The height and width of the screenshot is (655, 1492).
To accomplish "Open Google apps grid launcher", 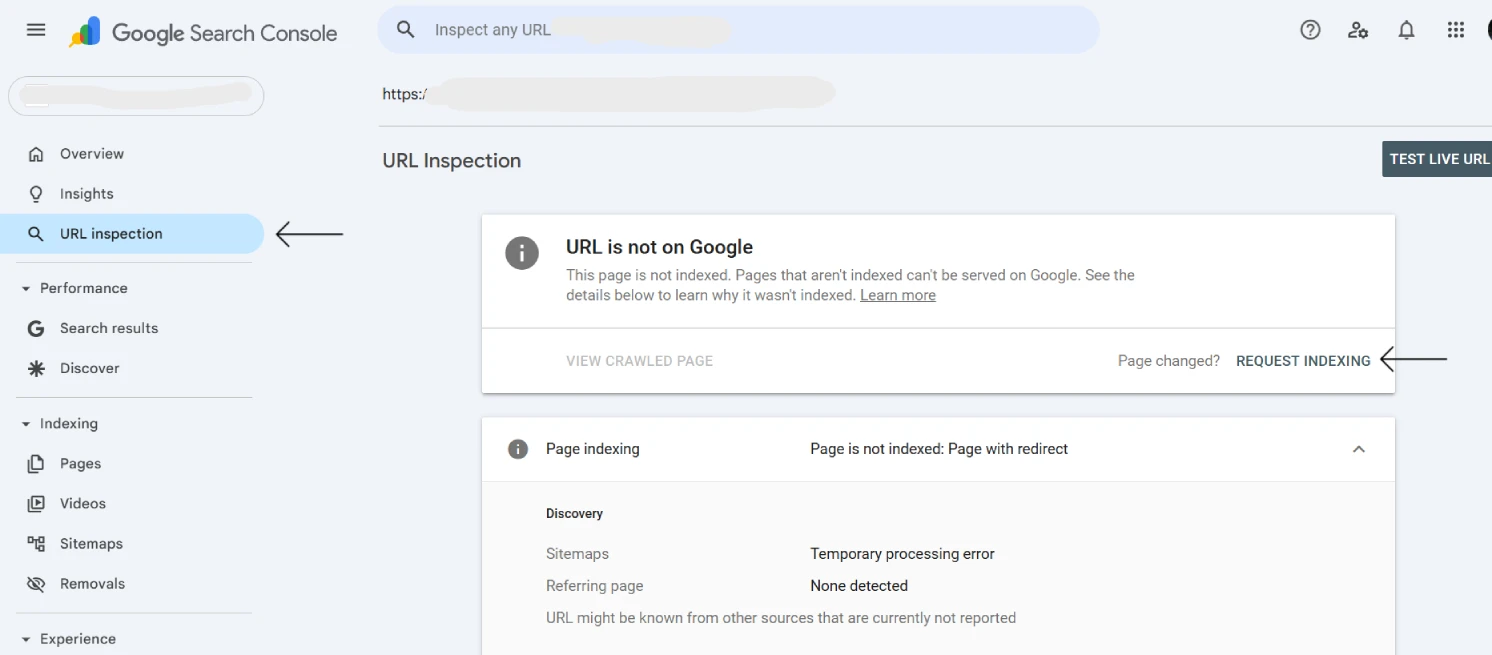I will point(1456,29).
